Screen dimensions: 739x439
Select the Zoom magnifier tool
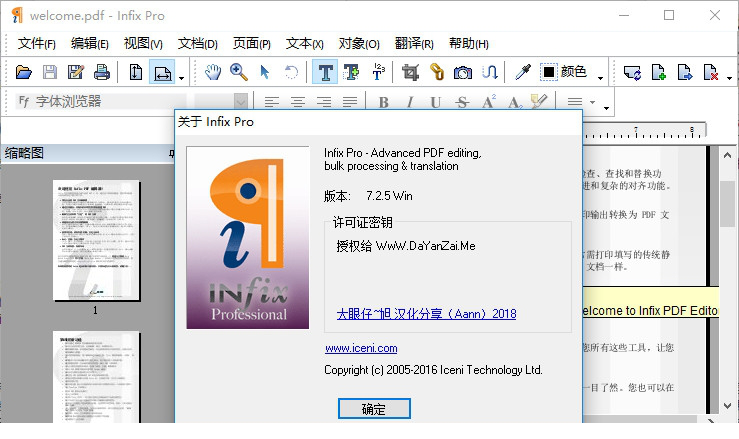click(238, 72)
